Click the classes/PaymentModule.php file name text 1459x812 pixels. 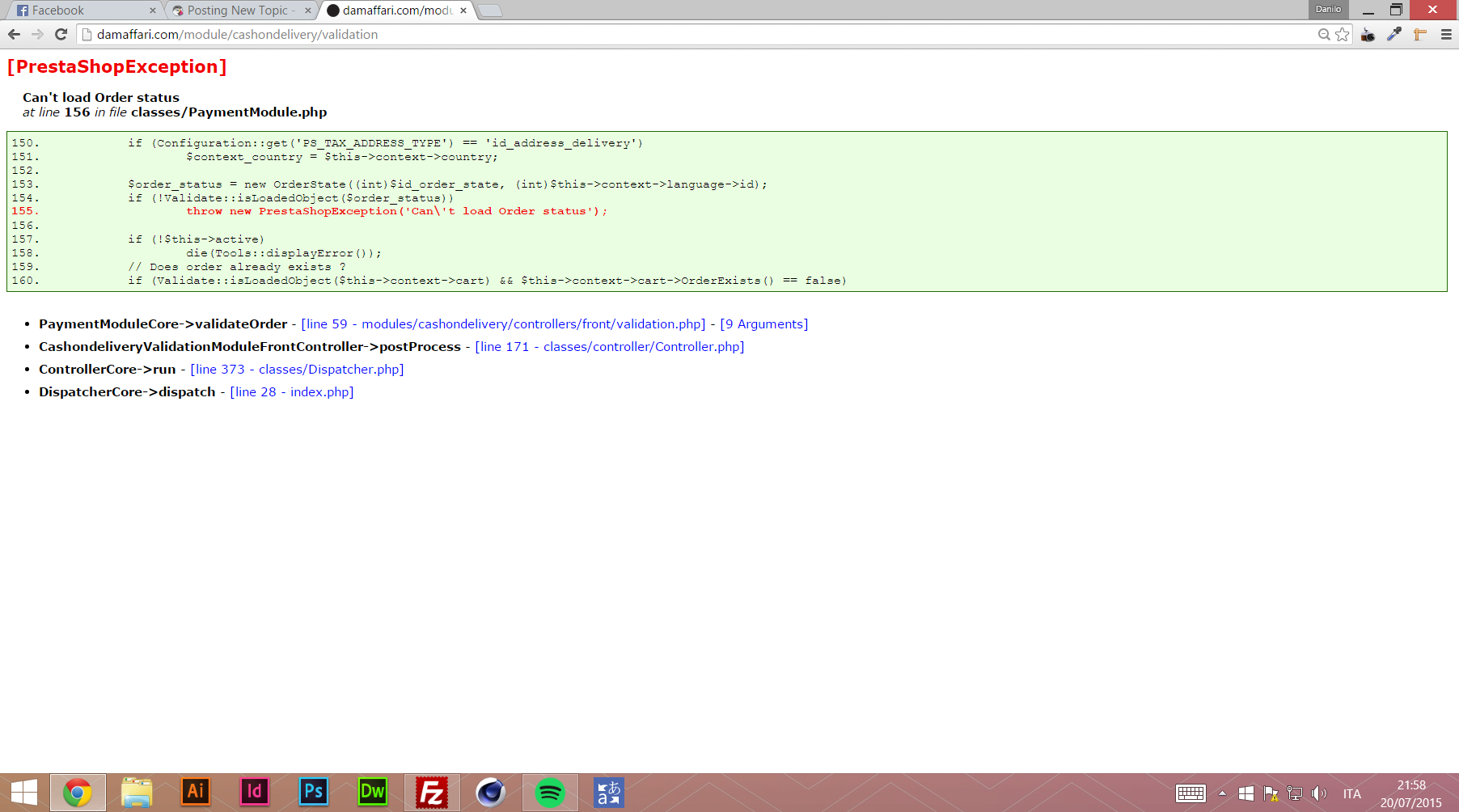pyautogui.click(x=229, y=112)
